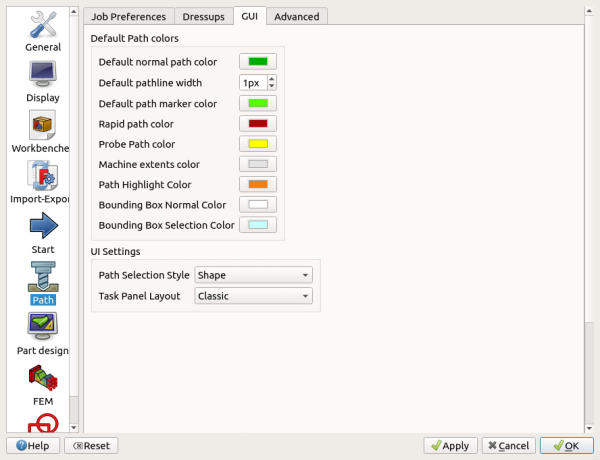
Task: Open the Workbenches preferences section
Action: (x=40, y=132)
